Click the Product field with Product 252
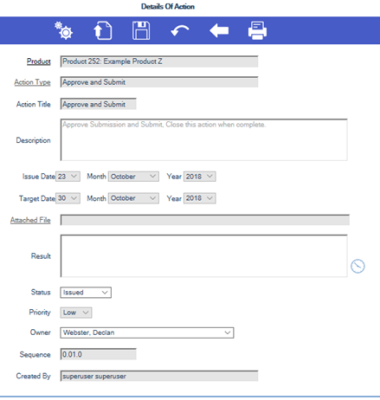The image size is (380, 400). [x=159, y=61]
